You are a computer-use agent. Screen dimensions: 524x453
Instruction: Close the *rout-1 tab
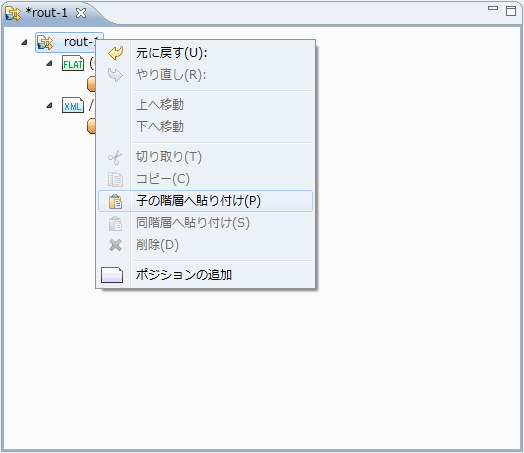(81, 13)
